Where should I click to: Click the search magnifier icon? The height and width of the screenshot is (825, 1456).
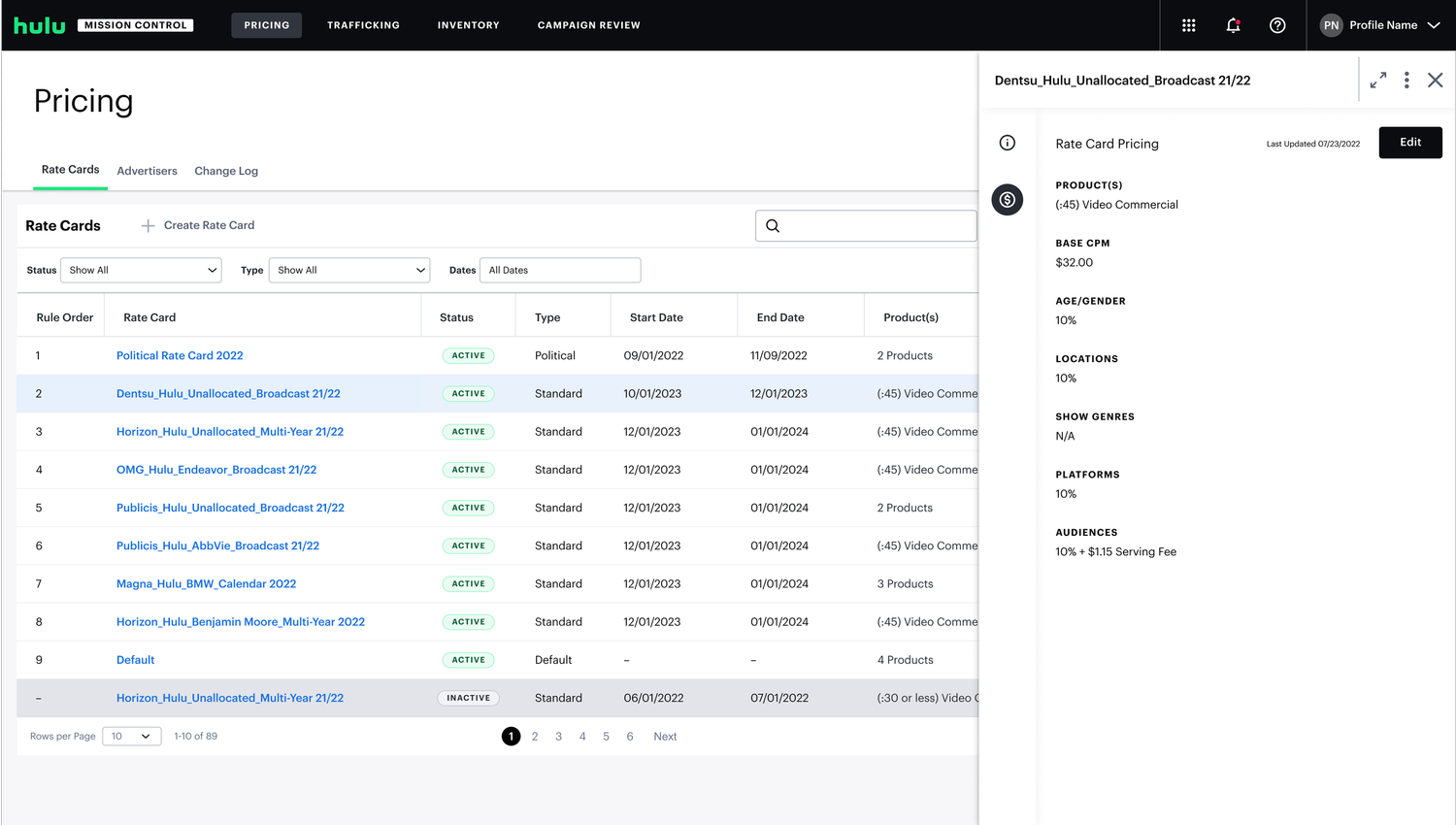coord(772,225)
